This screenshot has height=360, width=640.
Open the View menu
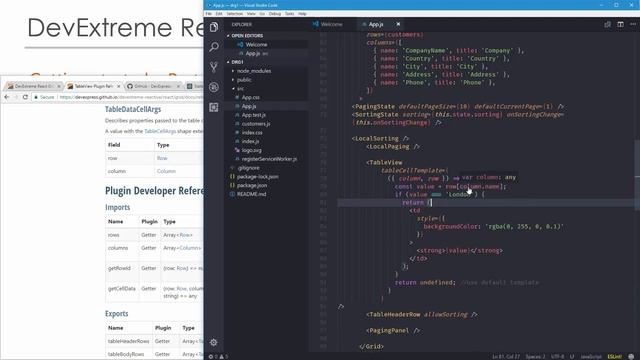pos(251,14)
